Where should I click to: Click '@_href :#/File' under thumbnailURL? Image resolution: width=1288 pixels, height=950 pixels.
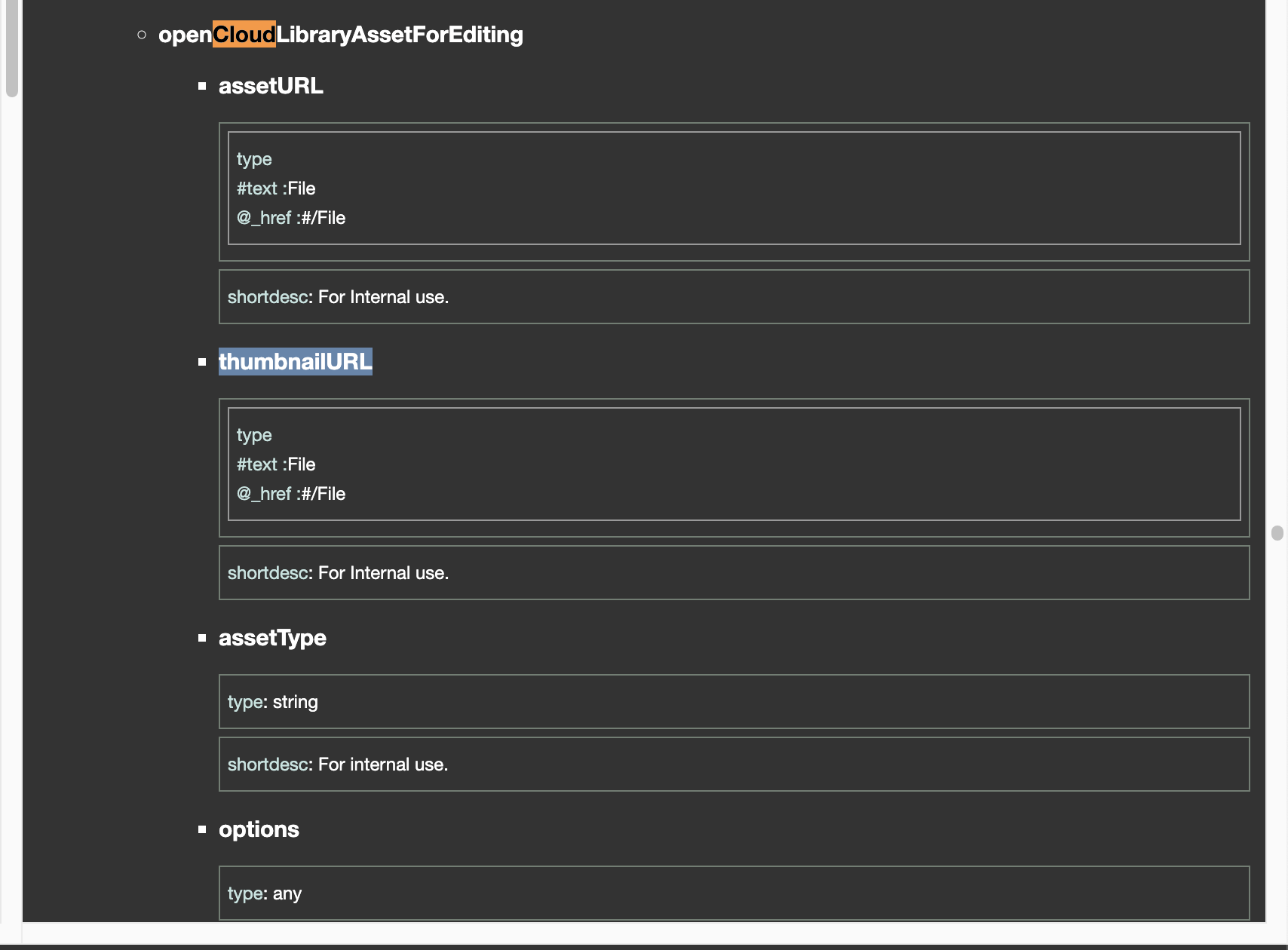tap(291, 494)
